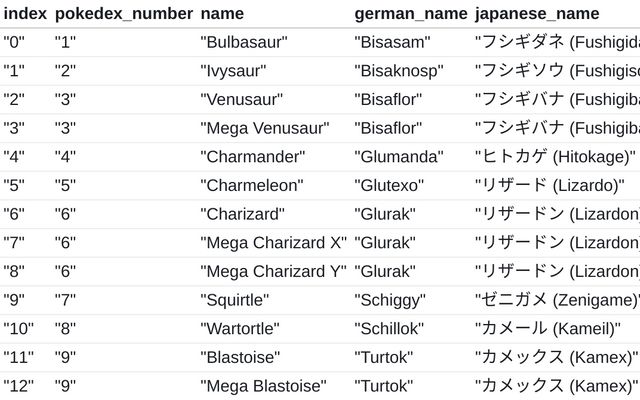Screen dimensions: 640x400
Task: Click the "Mega Charizard Y" cell
Action: pos(273,271)
